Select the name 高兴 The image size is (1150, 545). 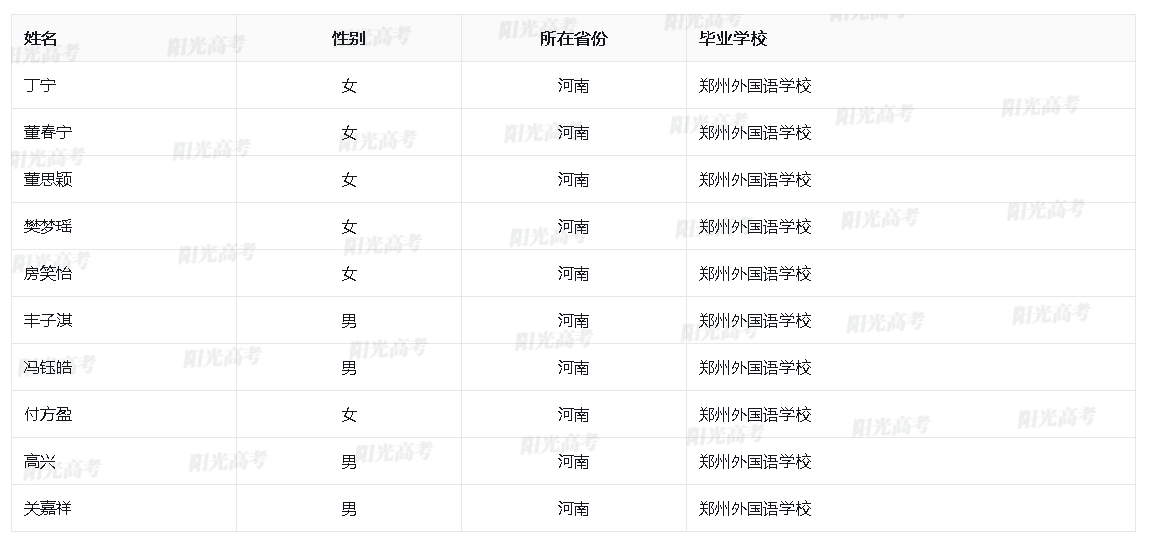tap(40, 462)
